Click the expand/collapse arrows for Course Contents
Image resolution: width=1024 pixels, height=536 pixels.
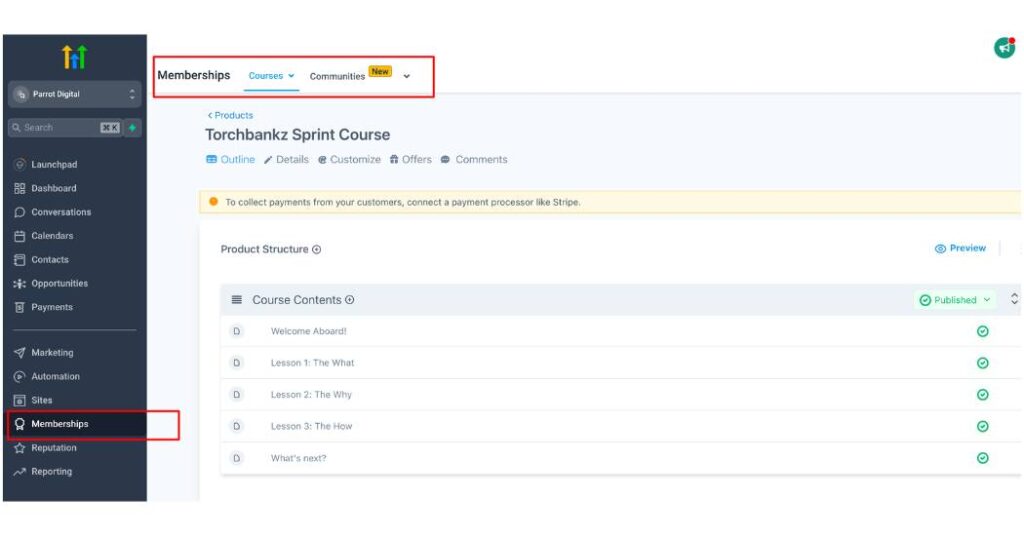1014,299
